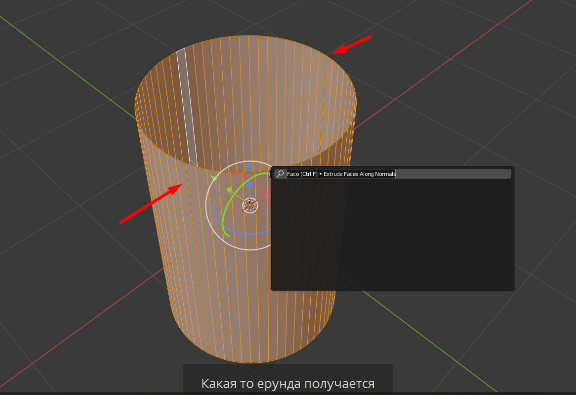This screenshot has width=576, height=395.
Task: Click the green dot handle on gizmo
Action: click(x=230, y=190)
